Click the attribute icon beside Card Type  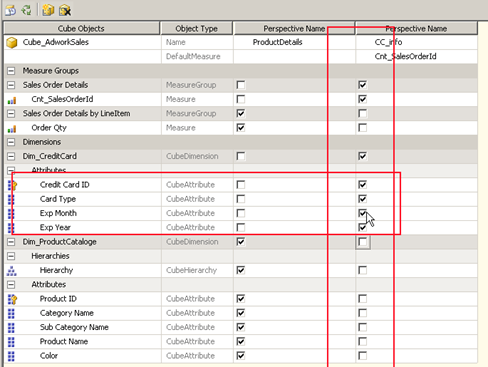point(11,199)
